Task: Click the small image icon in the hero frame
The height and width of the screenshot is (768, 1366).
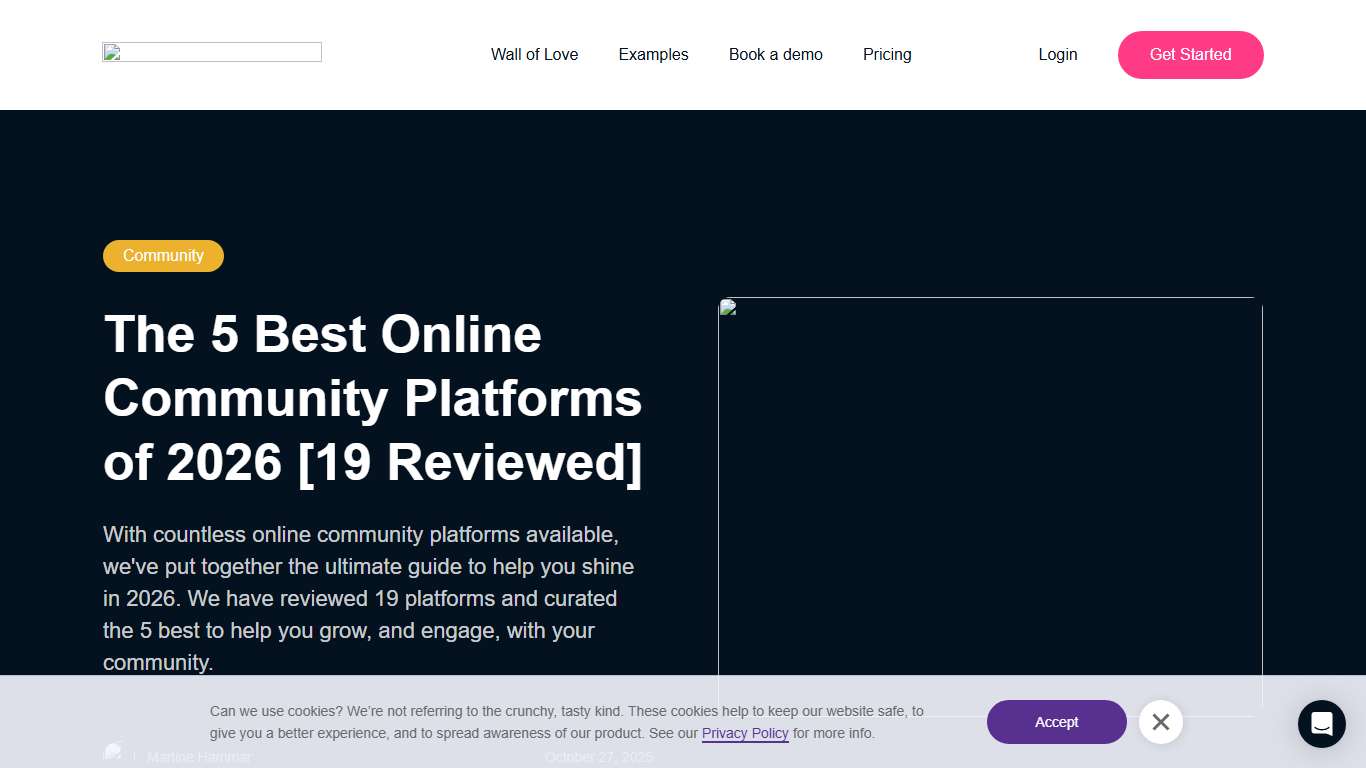Action: [726, 307]
